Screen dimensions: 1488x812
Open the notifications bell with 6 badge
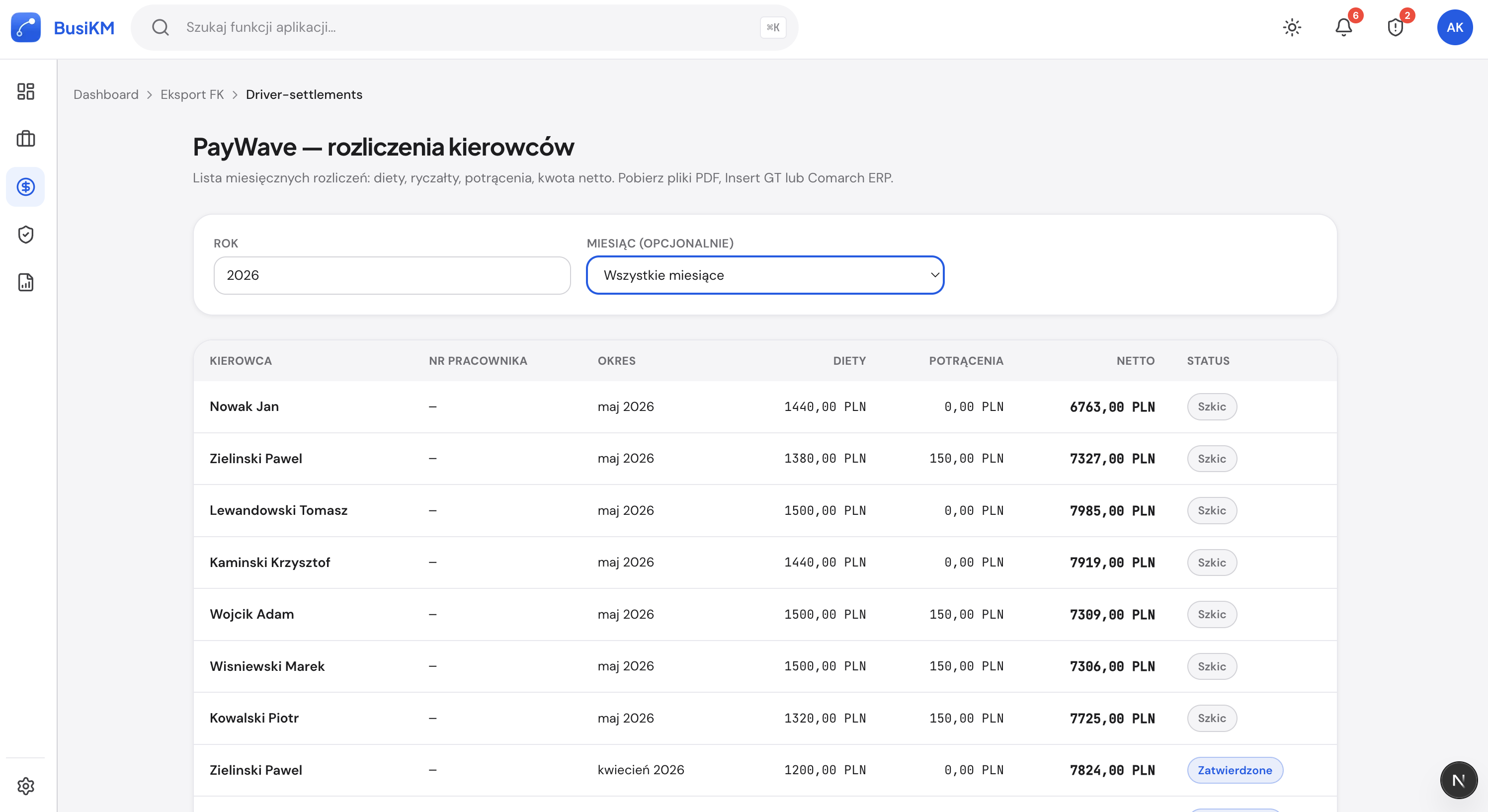pos(1343,27)
